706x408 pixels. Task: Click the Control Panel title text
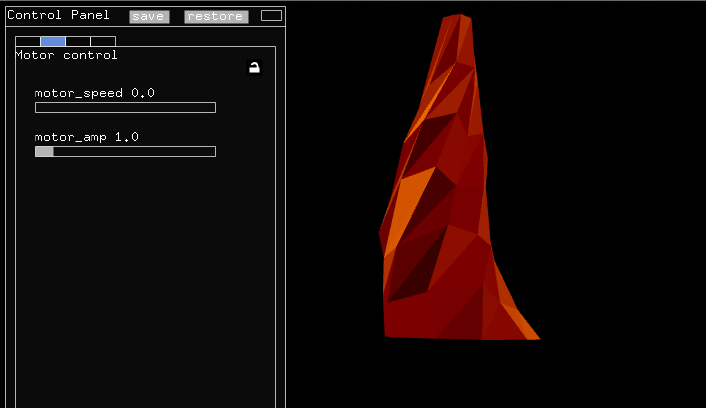point(58,15)
